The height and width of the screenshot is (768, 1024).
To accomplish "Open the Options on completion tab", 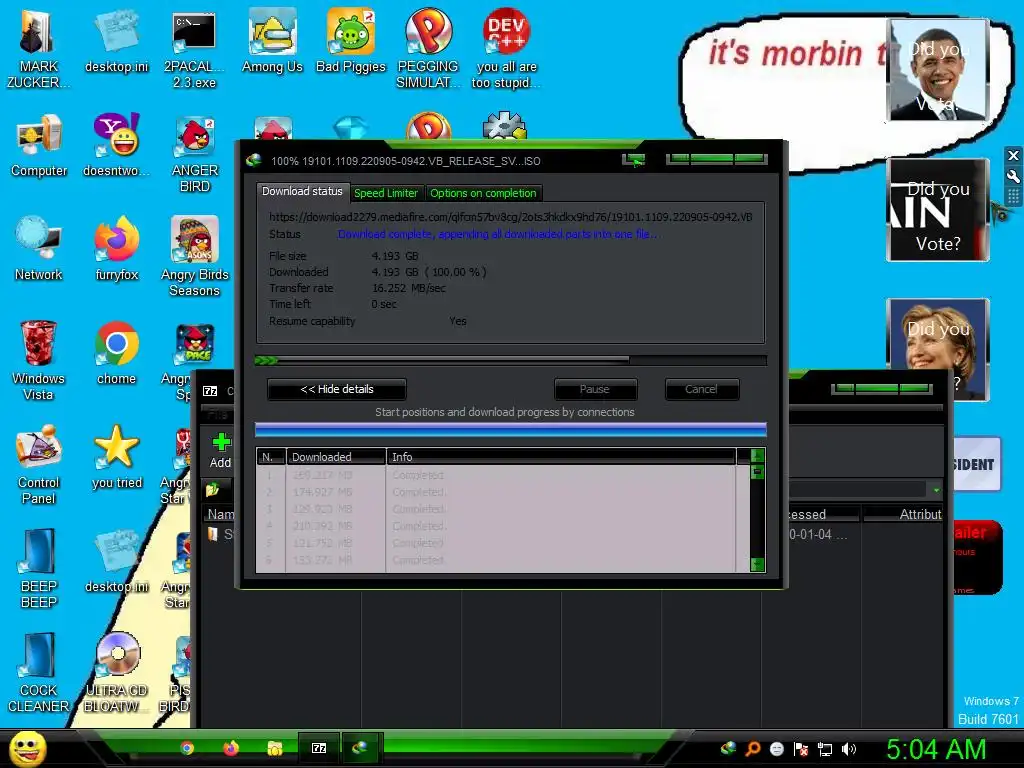I will tap(483, 193).
